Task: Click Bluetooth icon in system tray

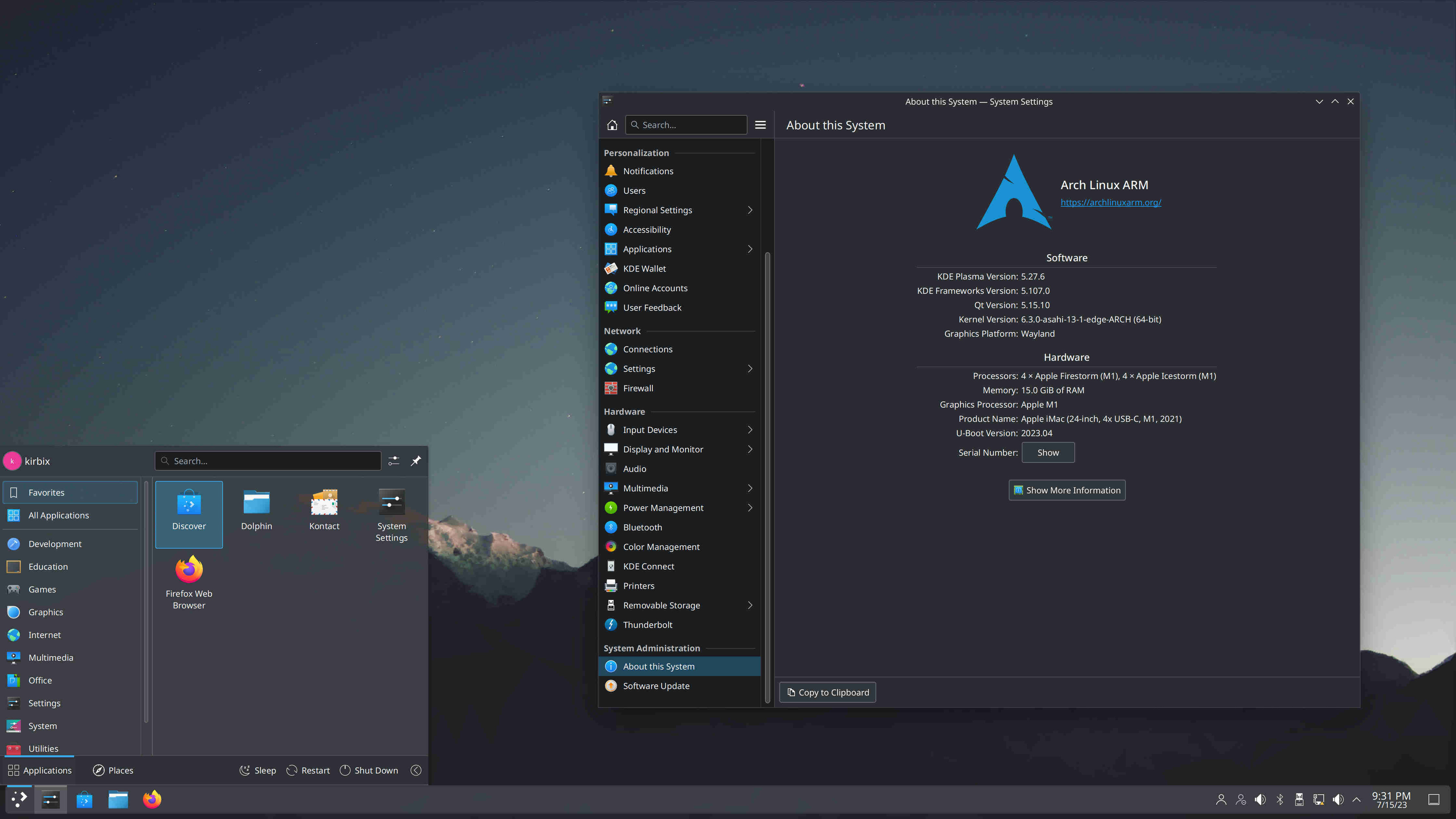Action: click(1280, 799)
